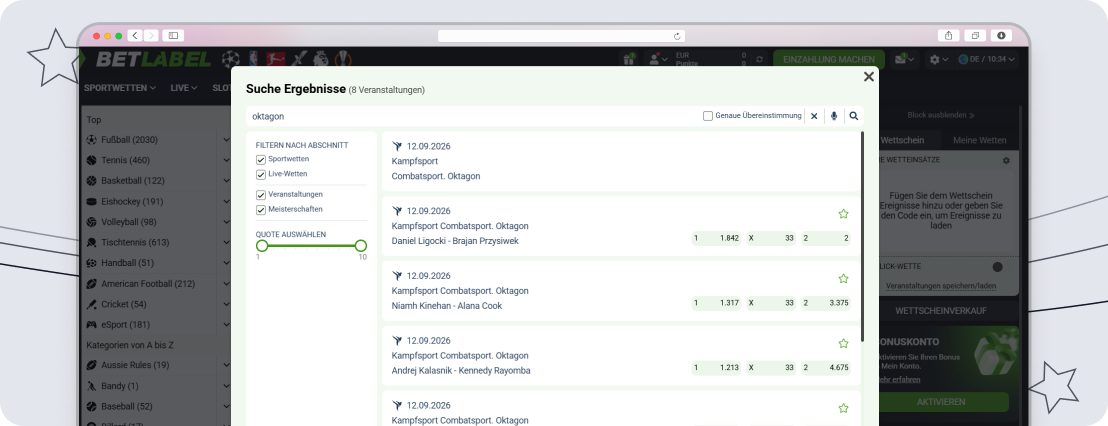Select Baseball (52) in sports list
This screenshot has height=426, width=1108.
pyautogui.click(x=126, y=407)
